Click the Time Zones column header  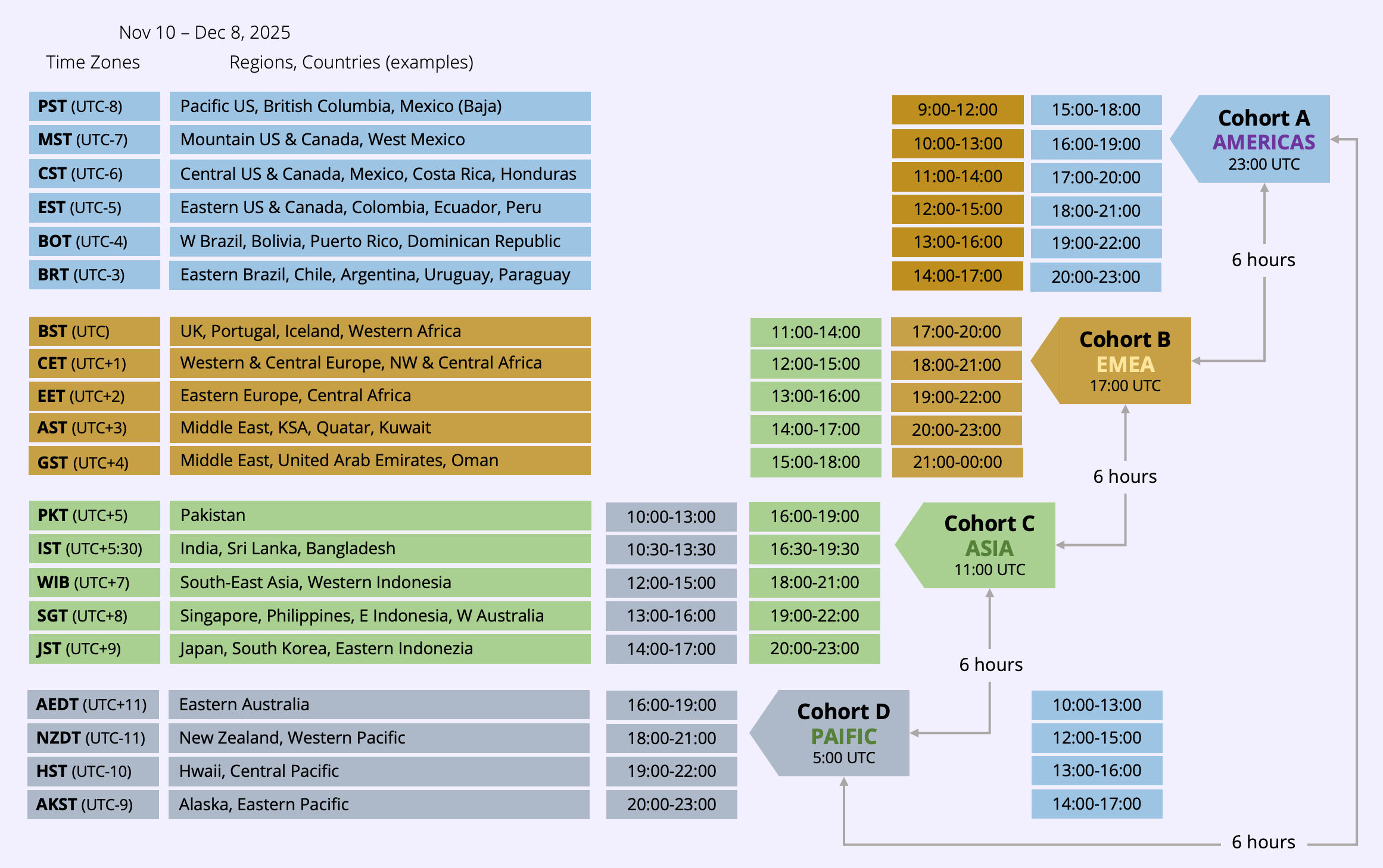[x=93, y=62]
